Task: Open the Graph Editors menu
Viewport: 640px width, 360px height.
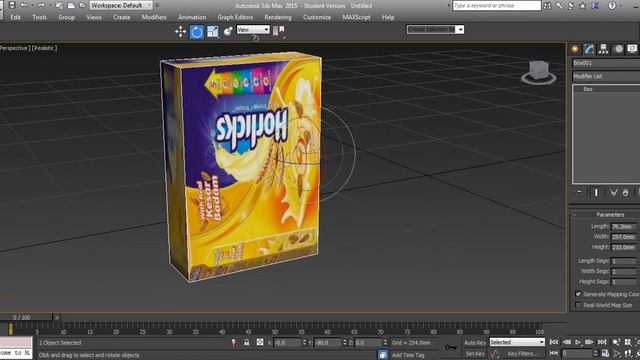Action: 235,17
